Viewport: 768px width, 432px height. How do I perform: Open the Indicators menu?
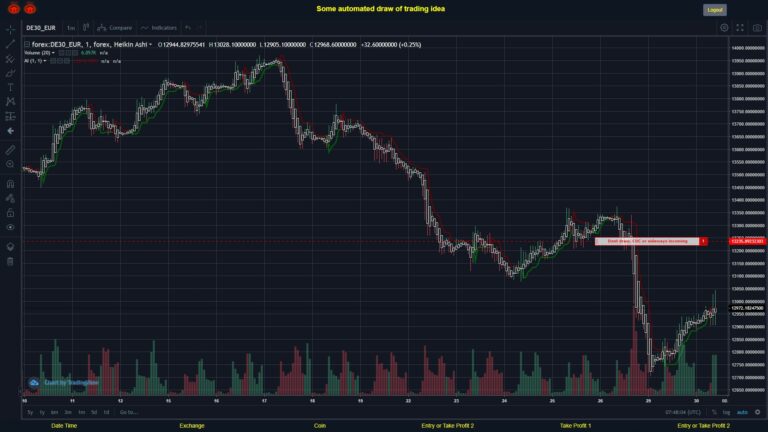159,28
